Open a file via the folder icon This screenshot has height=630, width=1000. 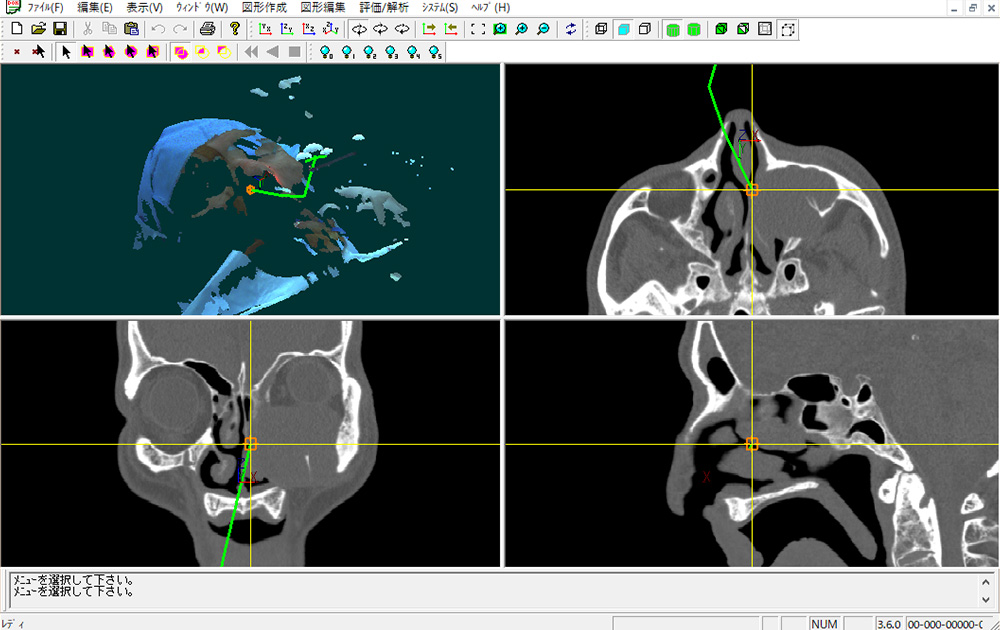38,29
